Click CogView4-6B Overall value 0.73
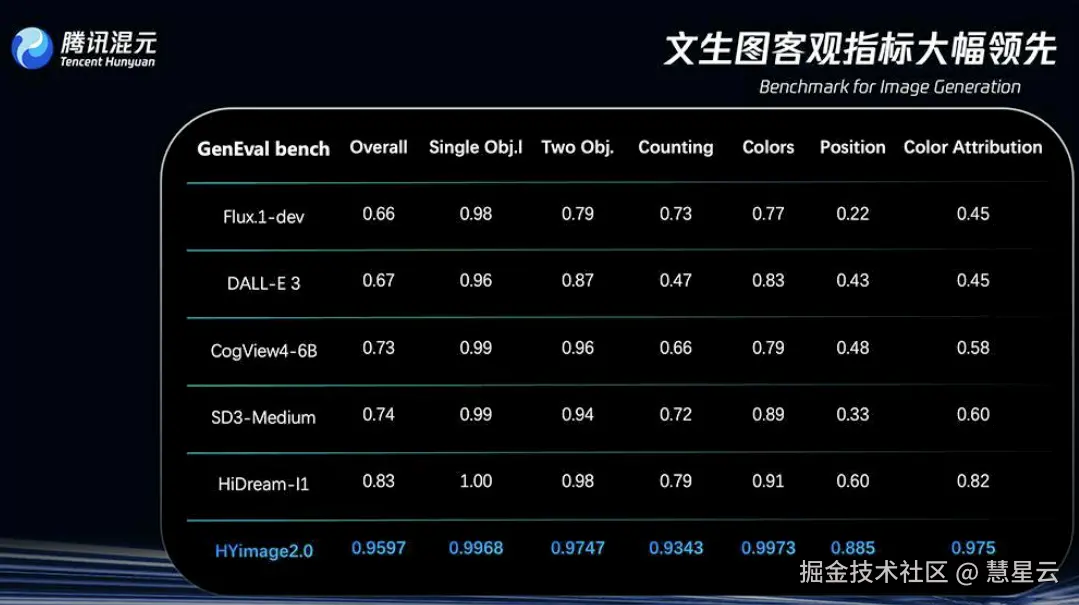The image size is (1079, 605). pos(378,348)
